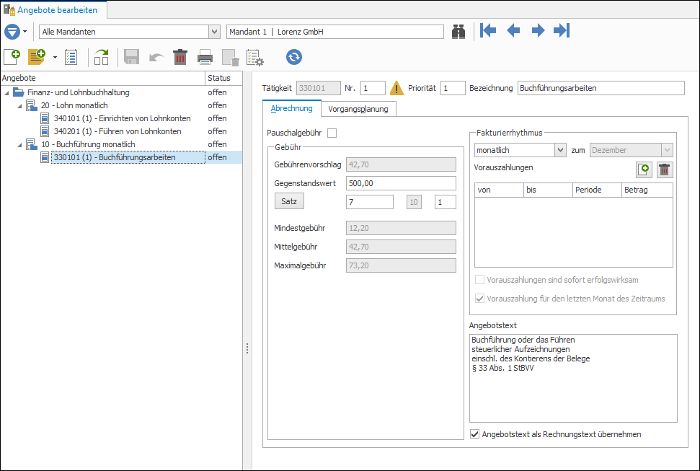This screenshot has height=471, width=700.
Task: Click the Gebührenvorschlag field 42,70
Action: pyautogui.click(x=401, y=164)
